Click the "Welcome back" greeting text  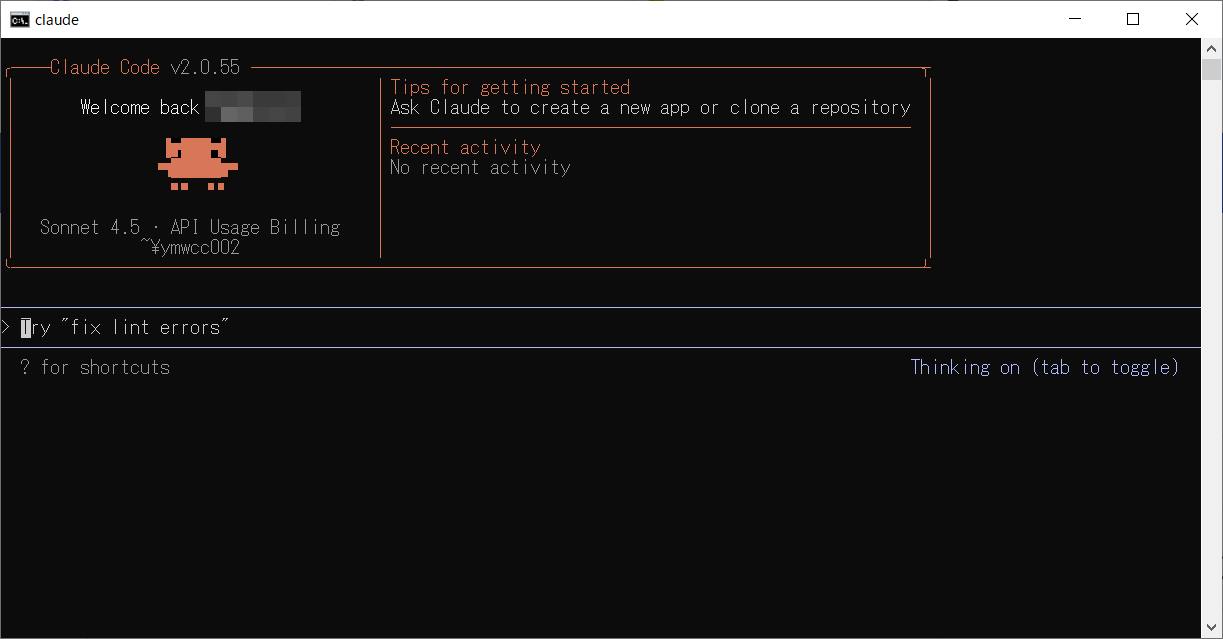(140, 107)
